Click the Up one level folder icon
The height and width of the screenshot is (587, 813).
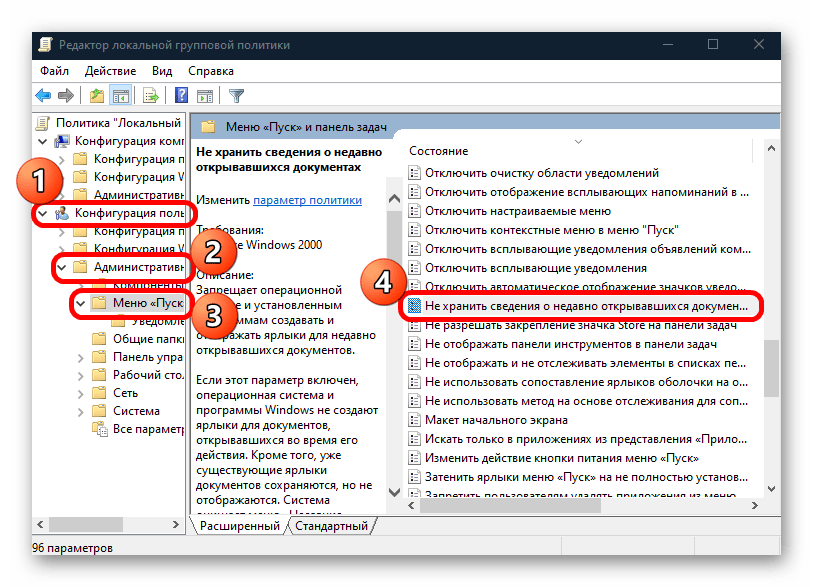pyautogui.click(x=96, y=96)
